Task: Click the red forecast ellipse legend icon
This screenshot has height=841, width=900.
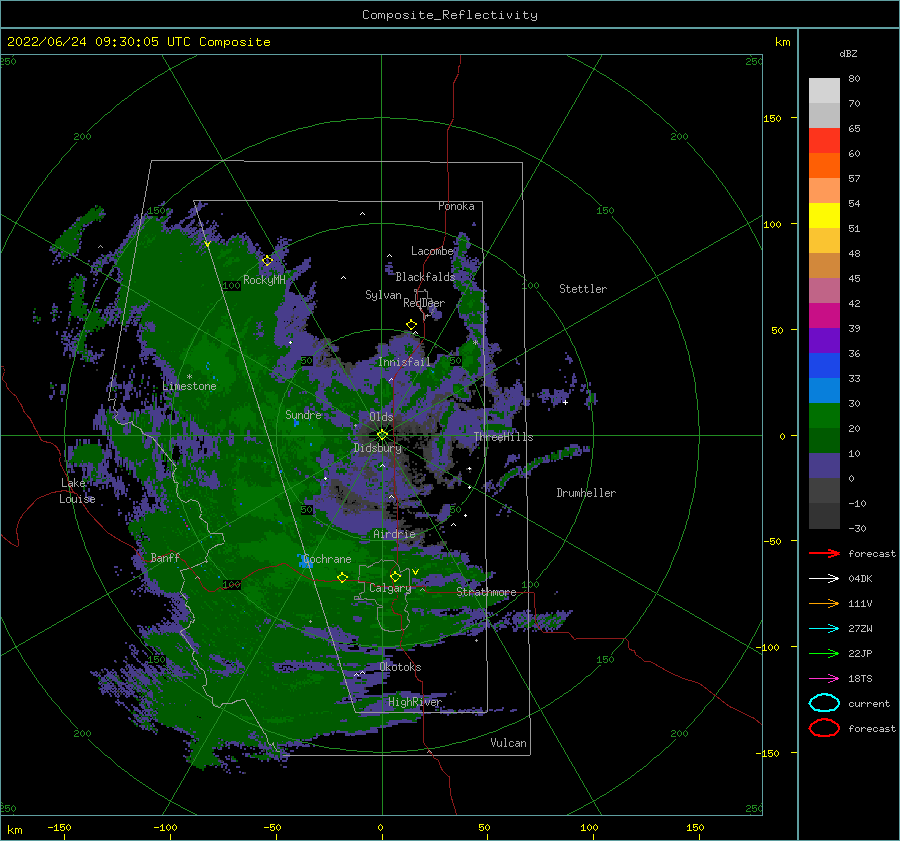Action: [x=824, y=728]
